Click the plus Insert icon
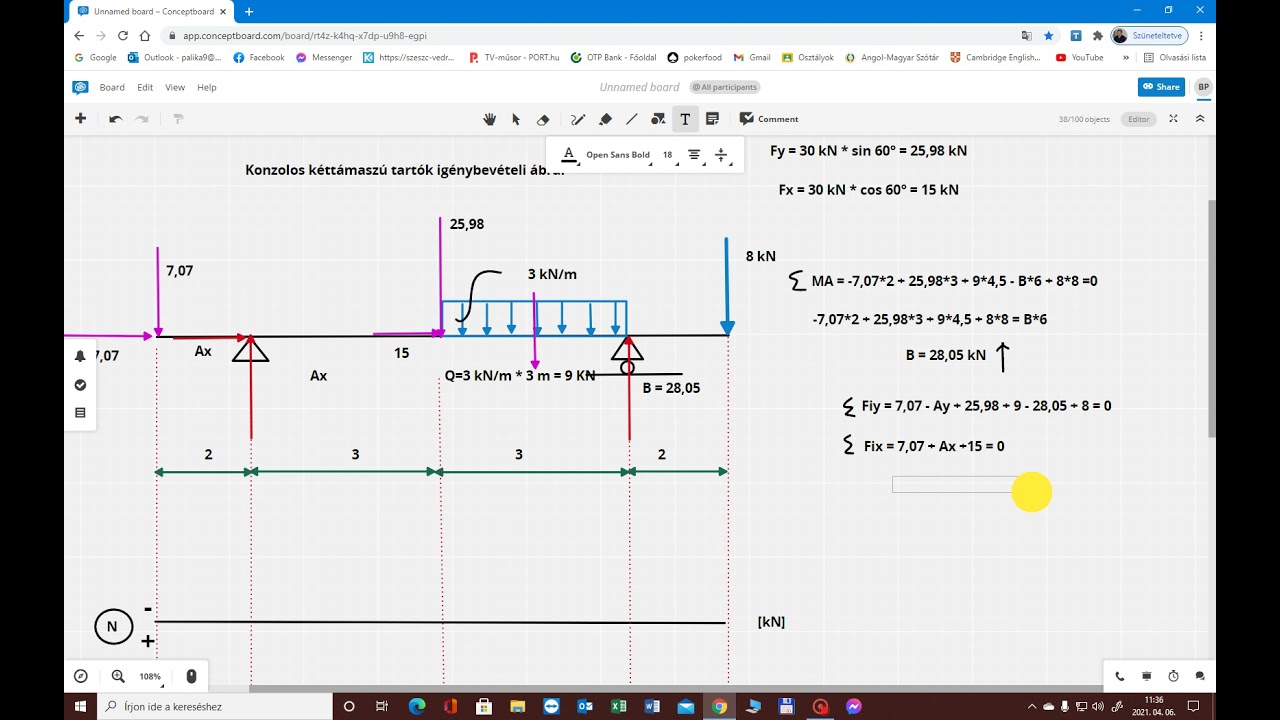Image resolution: width=1280 pixels, height=720 pixels. coord(80,119)
